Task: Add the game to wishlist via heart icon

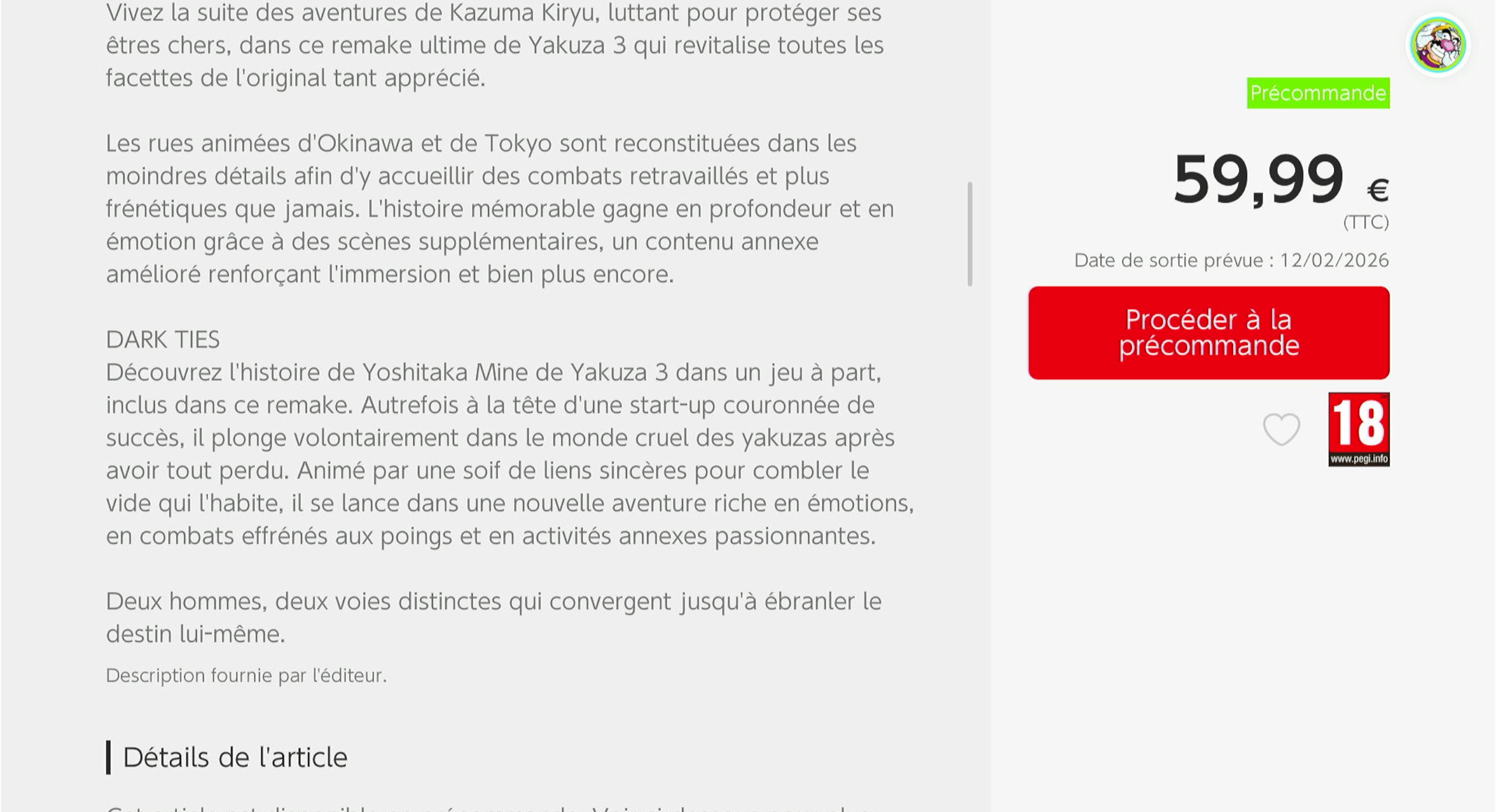Action: (x=1282, y=429)
